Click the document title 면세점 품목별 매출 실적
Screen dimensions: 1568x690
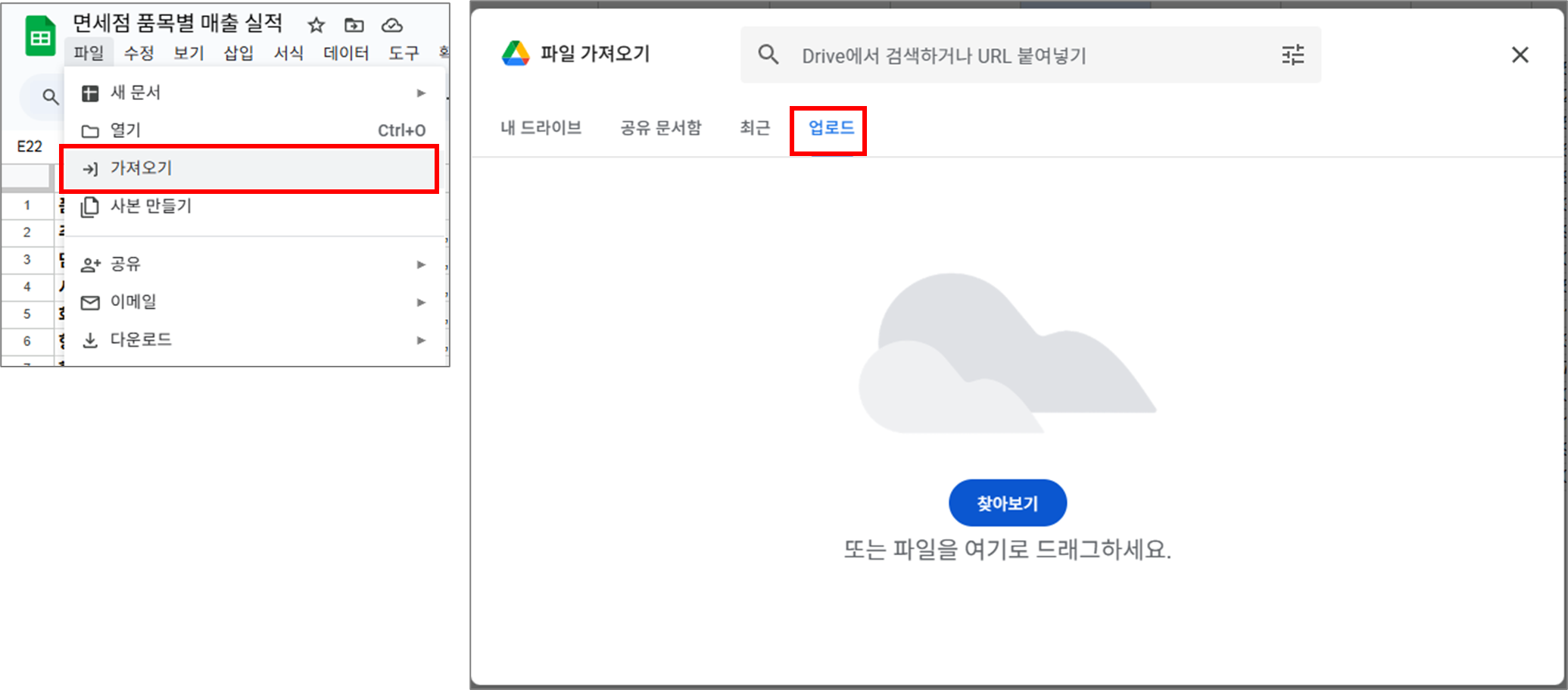[x=177, y=23]
